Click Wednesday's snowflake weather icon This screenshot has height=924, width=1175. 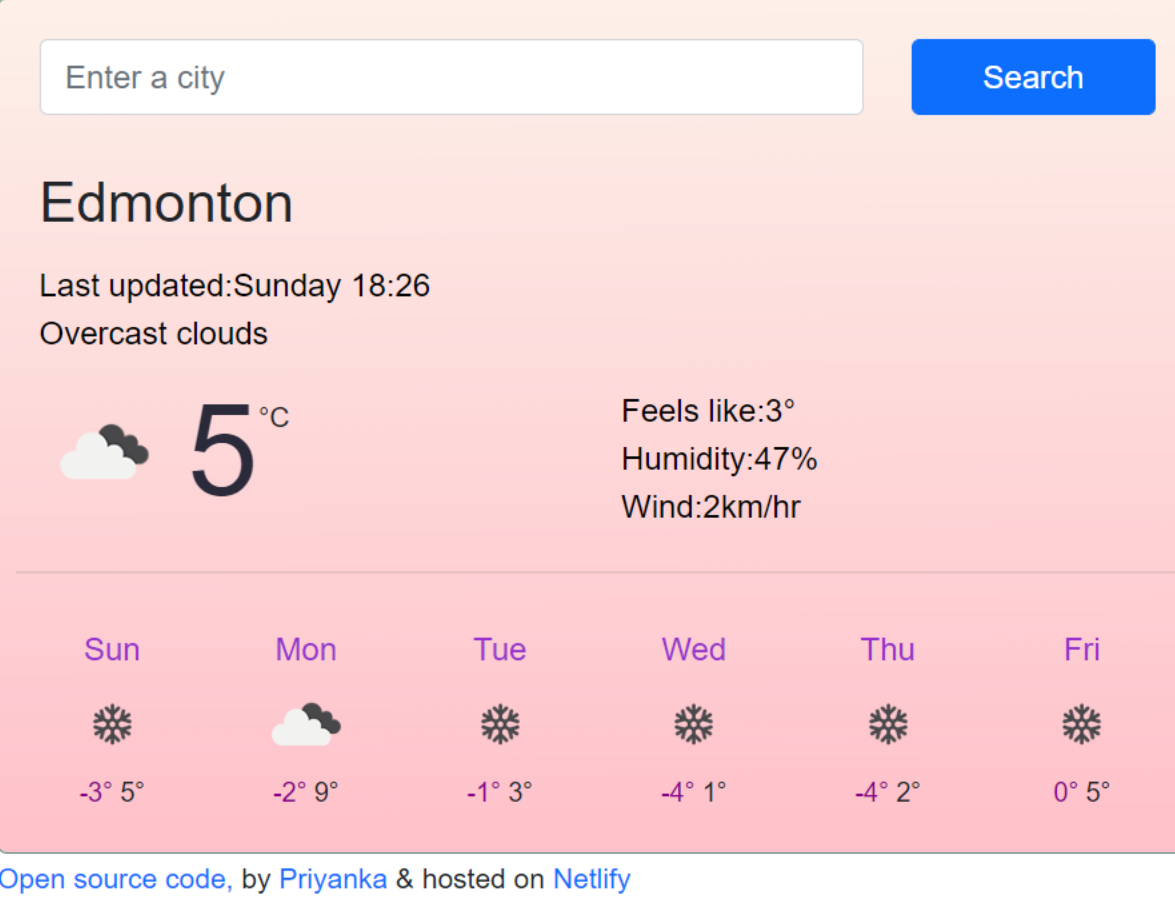(x=694, y=723)
